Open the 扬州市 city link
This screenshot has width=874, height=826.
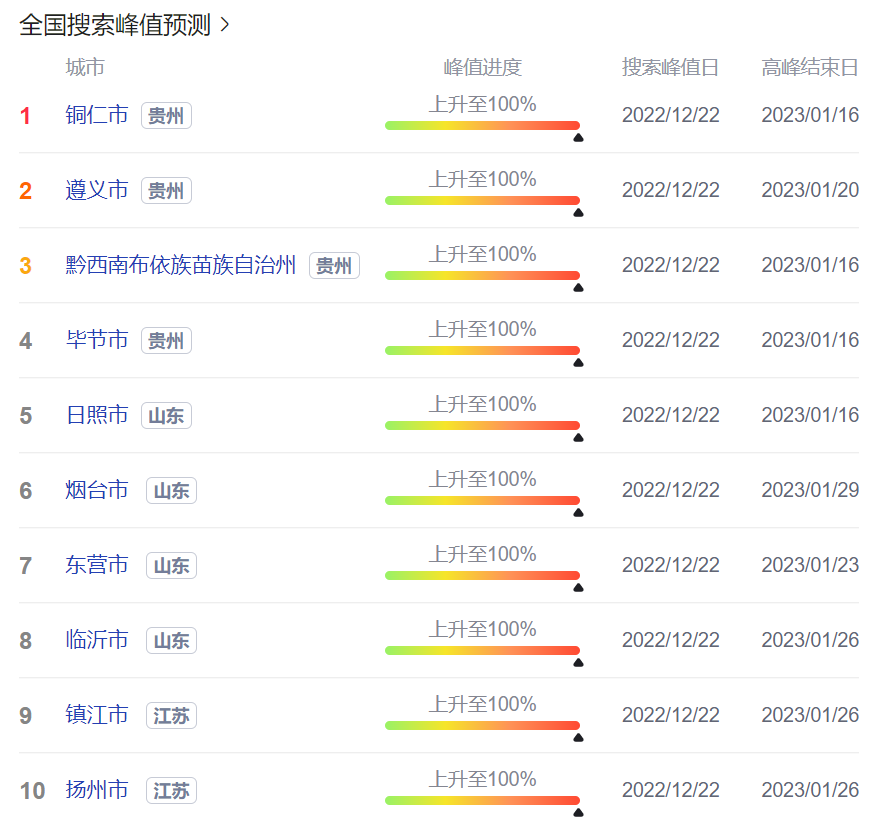pyautogui.click(x=97, y=790)
